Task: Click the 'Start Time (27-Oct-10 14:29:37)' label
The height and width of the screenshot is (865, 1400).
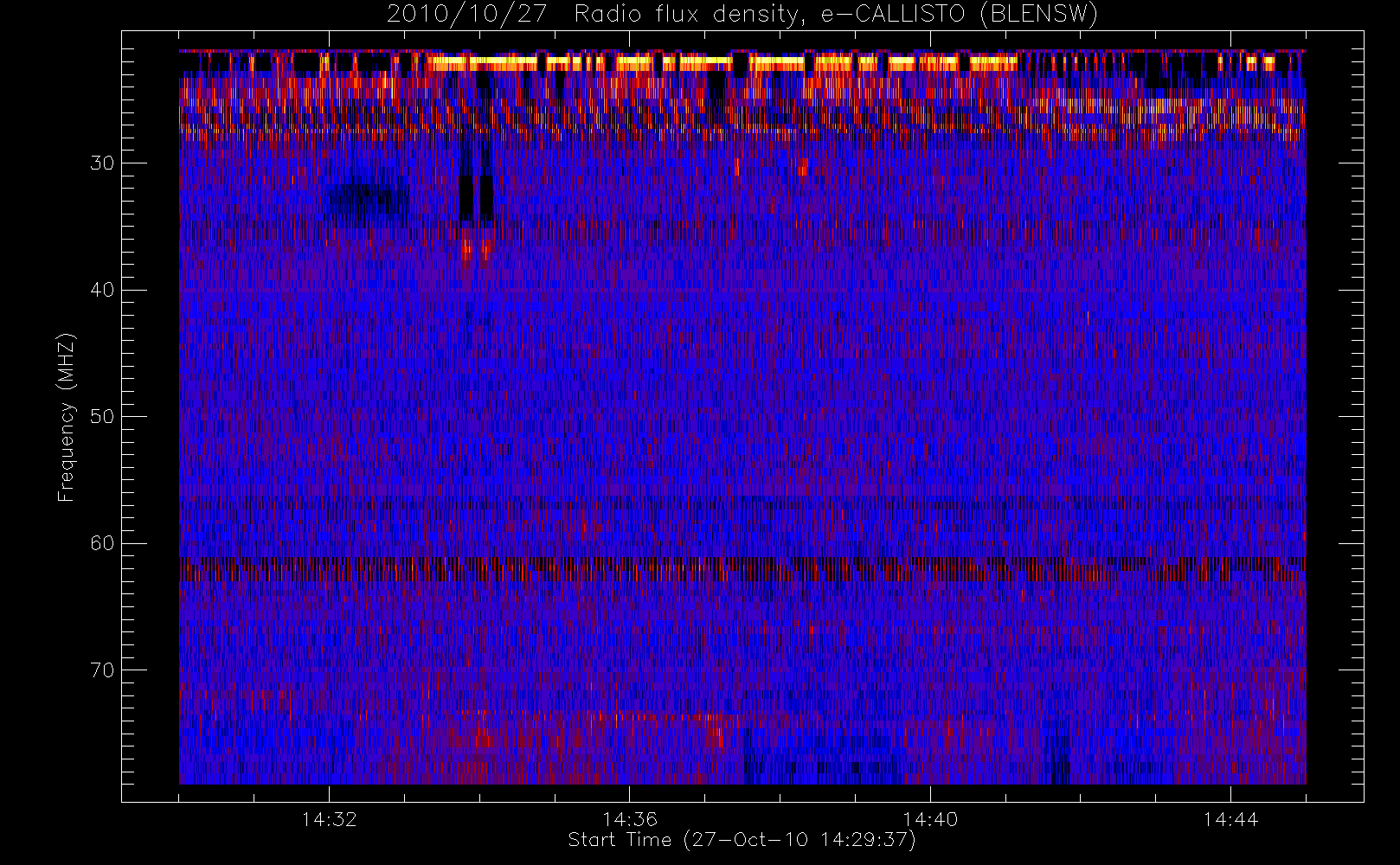Action: (742, 841)
